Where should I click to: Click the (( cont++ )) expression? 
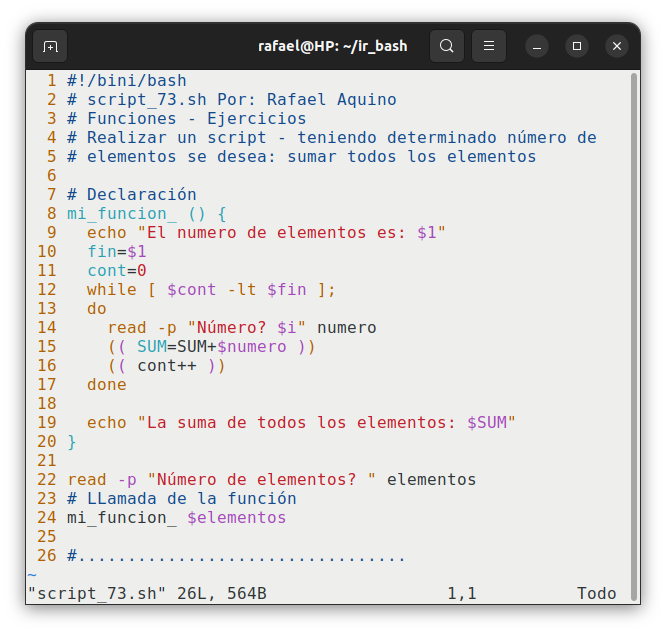click(x=166, y=366)
